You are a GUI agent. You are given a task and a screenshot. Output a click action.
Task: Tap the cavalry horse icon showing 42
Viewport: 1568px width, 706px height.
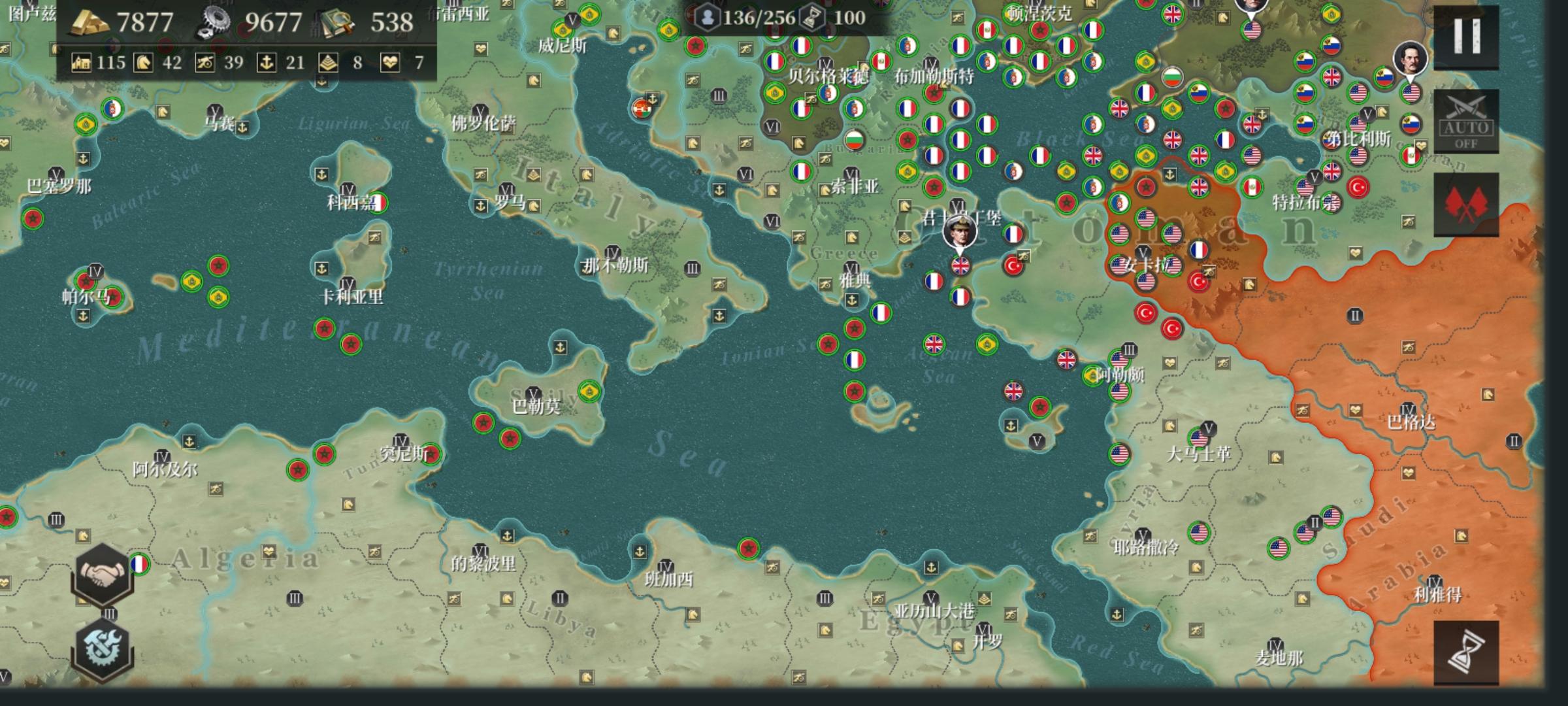coord(143,63)
